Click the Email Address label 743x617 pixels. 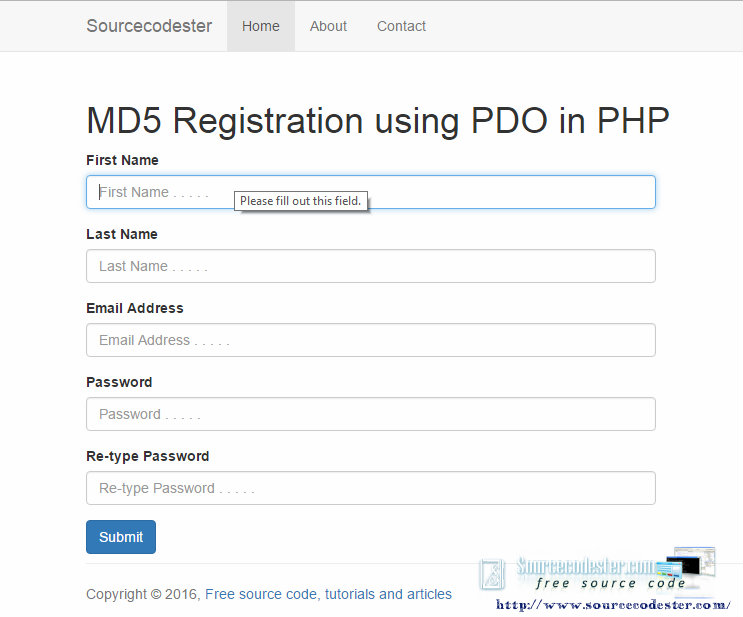135,308
